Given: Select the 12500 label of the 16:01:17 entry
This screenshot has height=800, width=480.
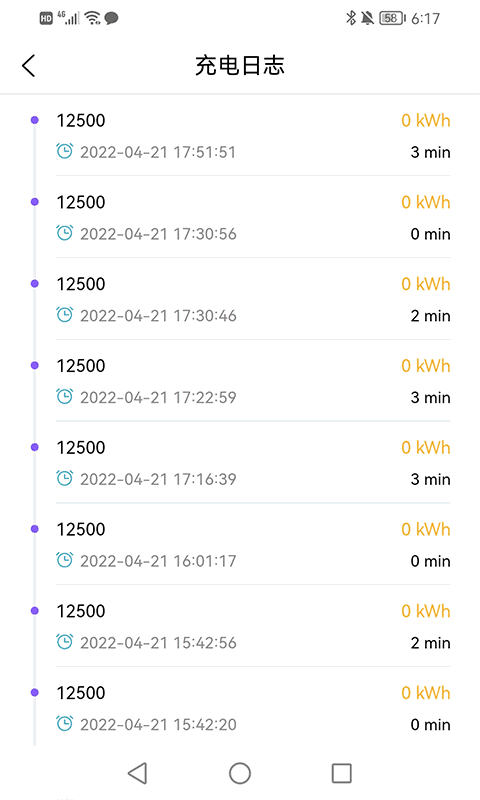Looking at the screenshot, I should pyautogui.click(x=81, y=529).
